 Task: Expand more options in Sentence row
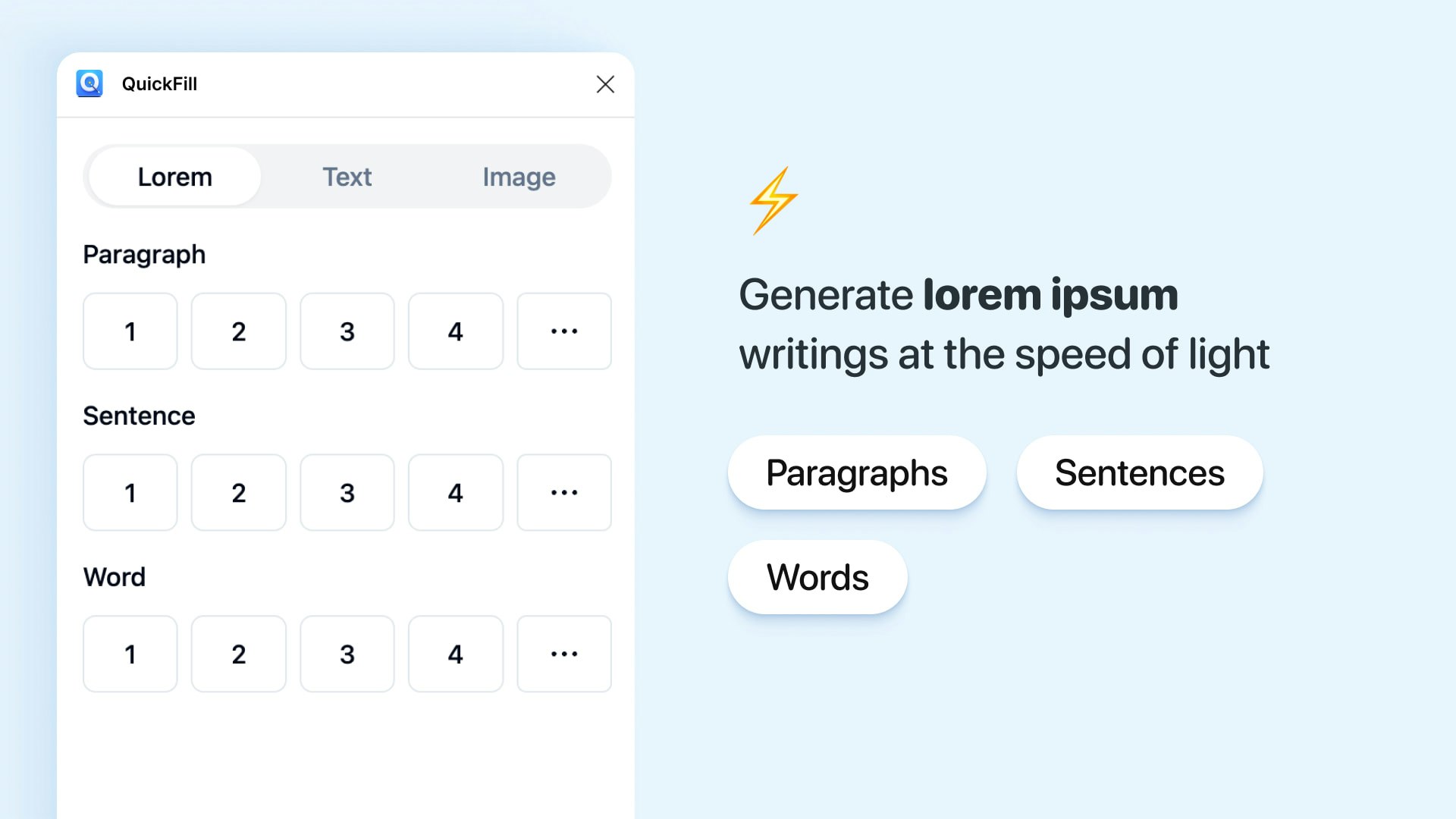click(564, 493)
